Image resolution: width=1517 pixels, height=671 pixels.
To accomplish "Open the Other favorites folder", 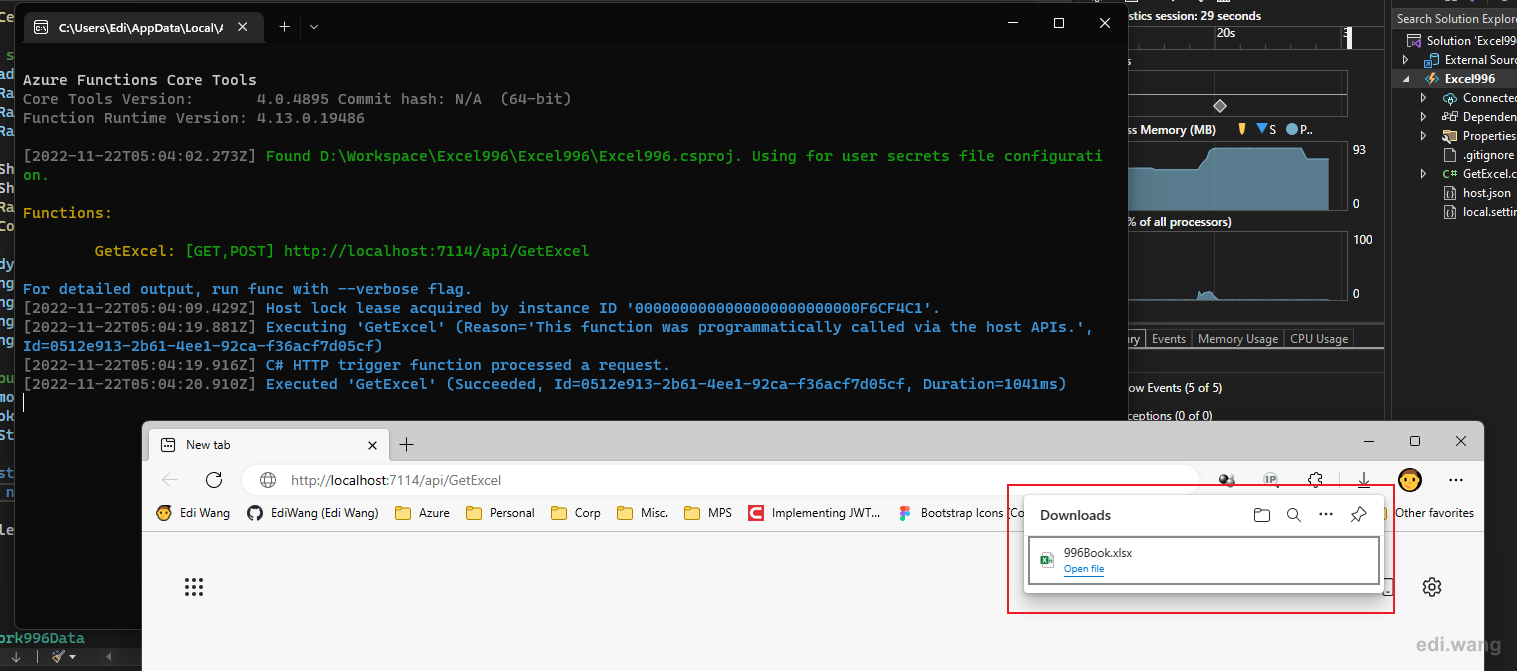I will (x=1434, y=513).
